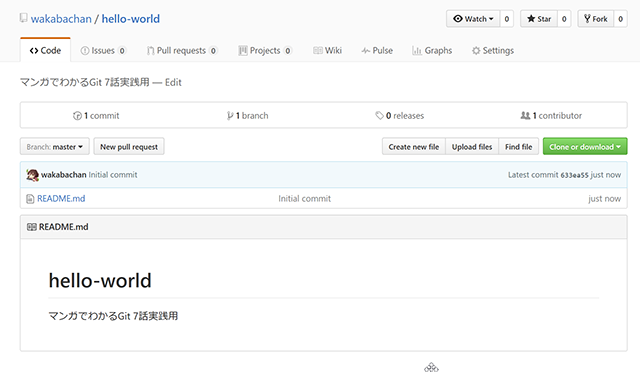
Task: Open latest commit hash 633ea55
Action: pos(574,175)
